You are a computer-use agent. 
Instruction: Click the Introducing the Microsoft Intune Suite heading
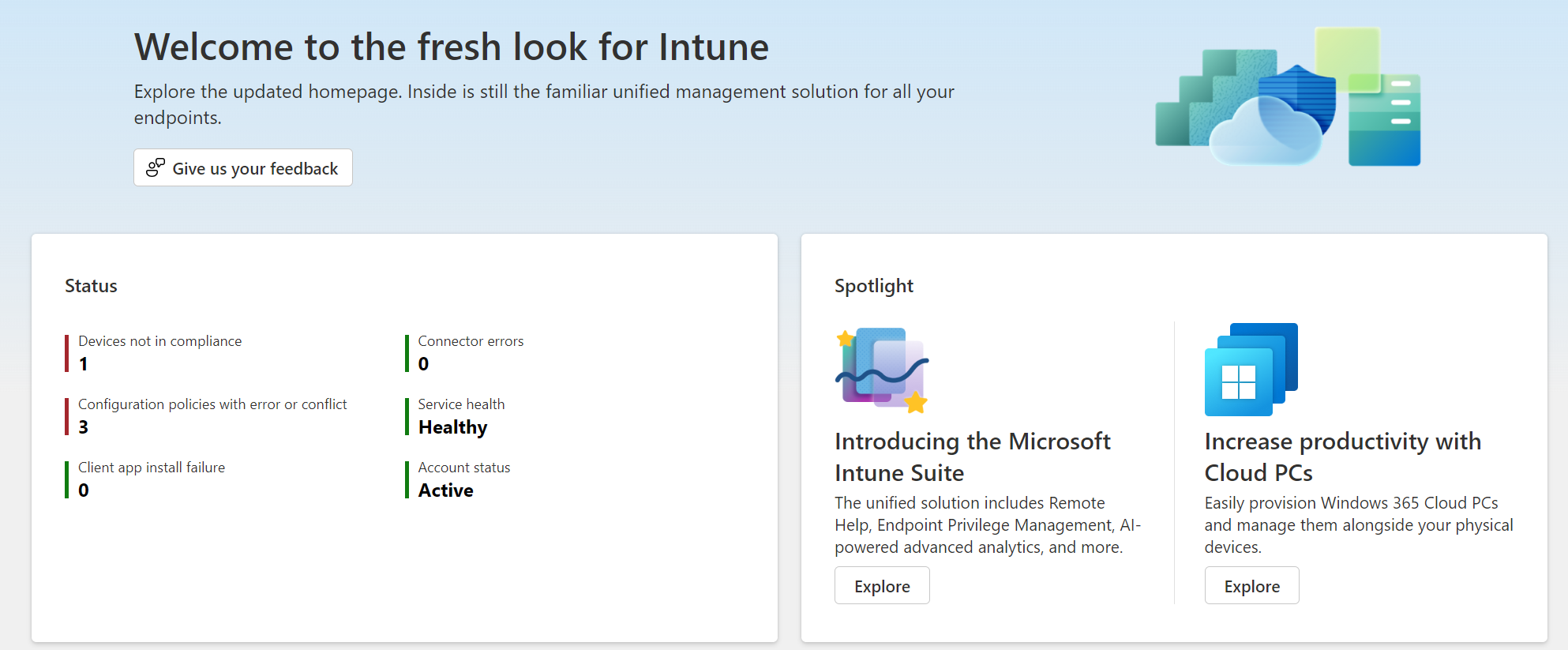(973, 457)
